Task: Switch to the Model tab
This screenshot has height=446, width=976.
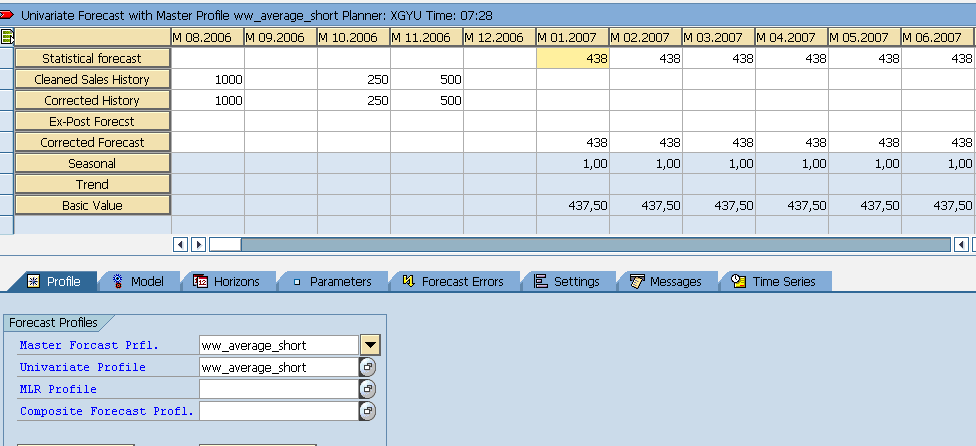Action: (138, 282)
